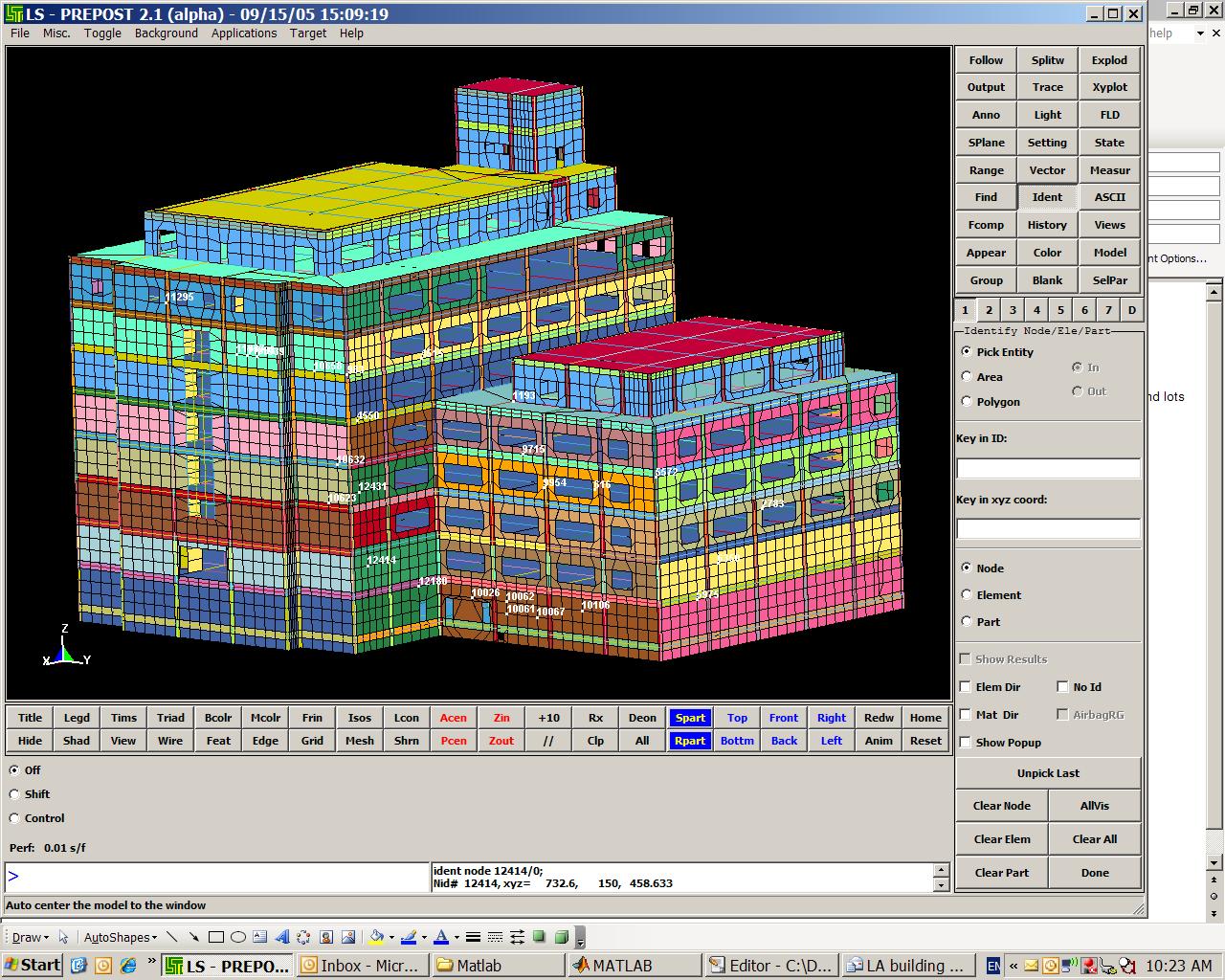Enable the Show Popup checkbox
1225x980 pixels.
point(966,742)
